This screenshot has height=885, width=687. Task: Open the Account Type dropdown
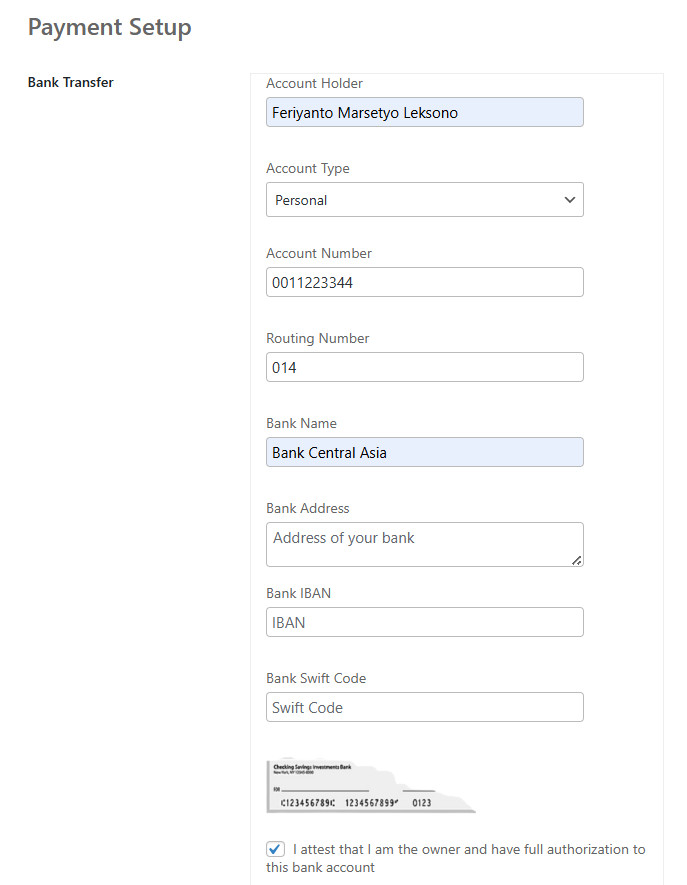(x=425, y=200)
